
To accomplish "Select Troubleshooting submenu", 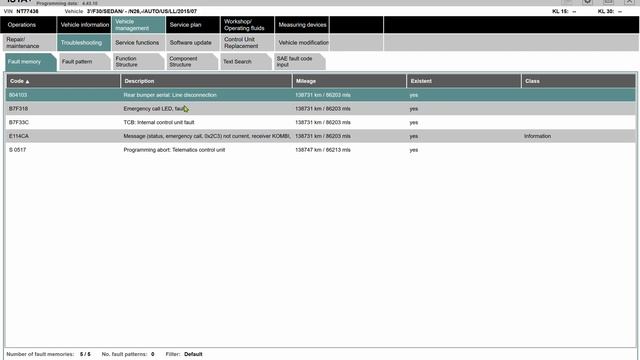I will point(84,42).
